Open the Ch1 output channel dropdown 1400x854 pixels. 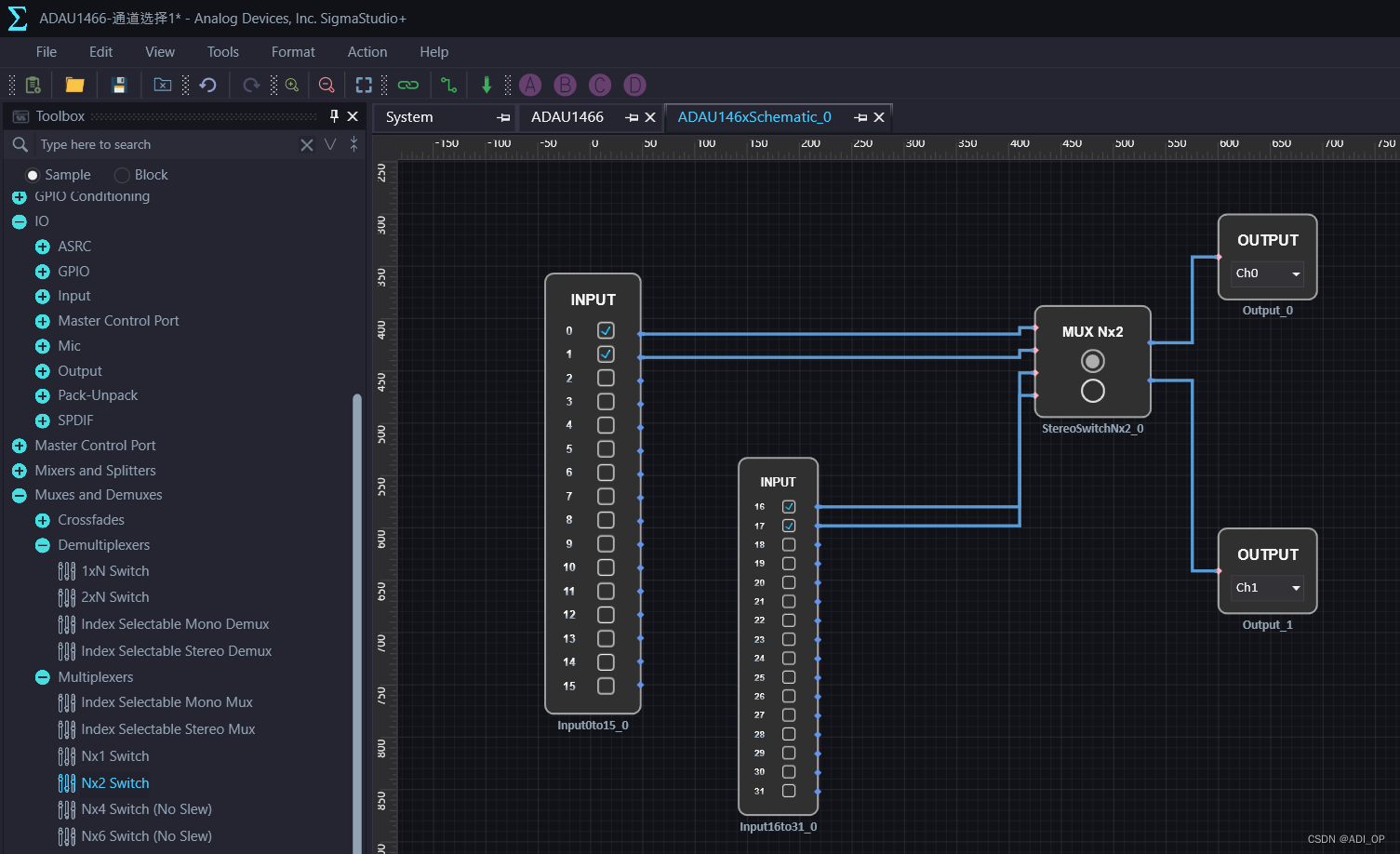(1268, 588)
